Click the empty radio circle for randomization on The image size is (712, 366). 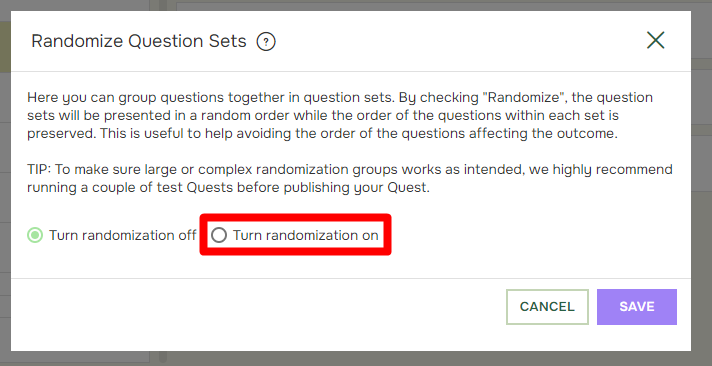[x=219, y=235]
